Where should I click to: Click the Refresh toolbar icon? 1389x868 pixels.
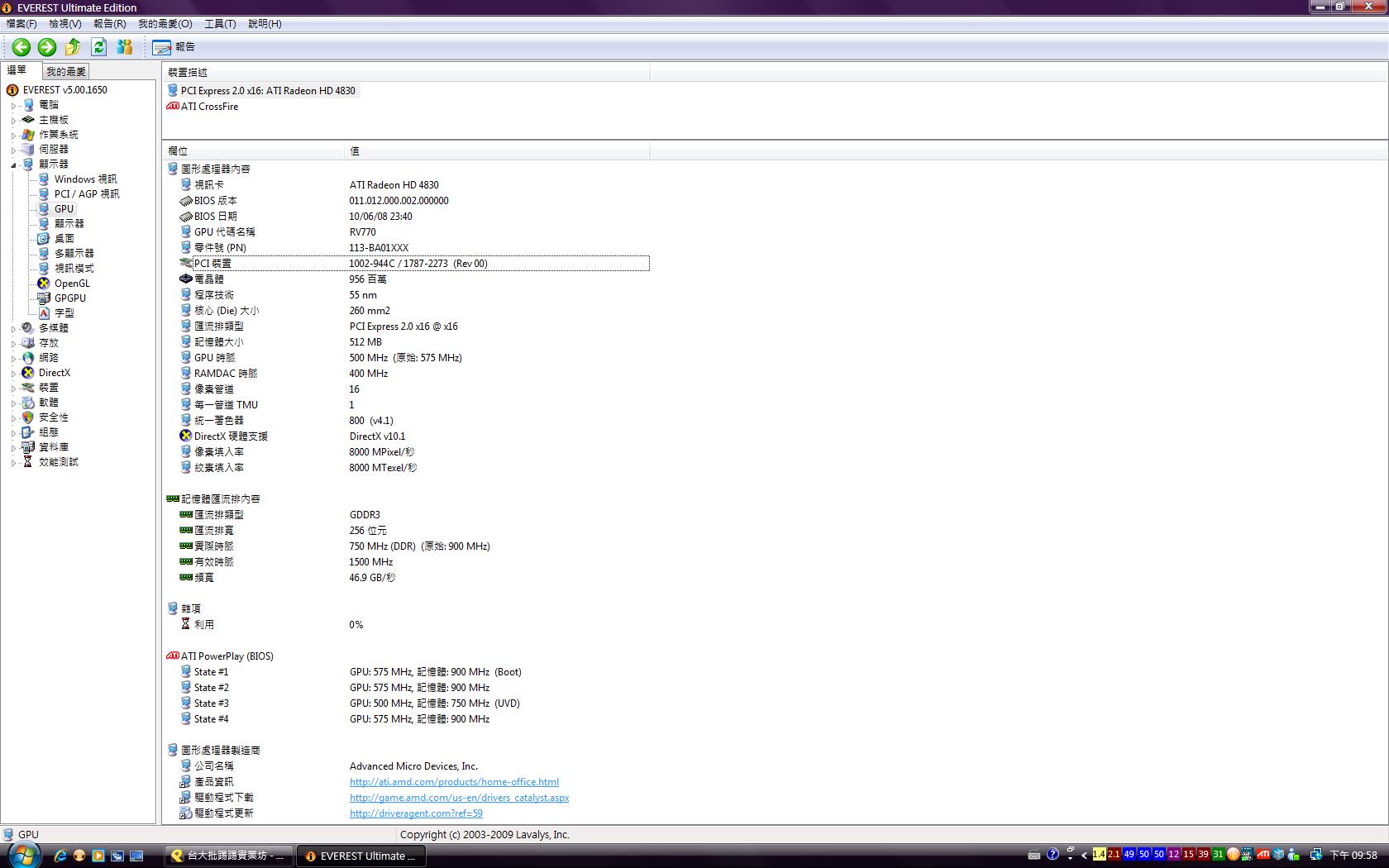[x=99, y=47]
